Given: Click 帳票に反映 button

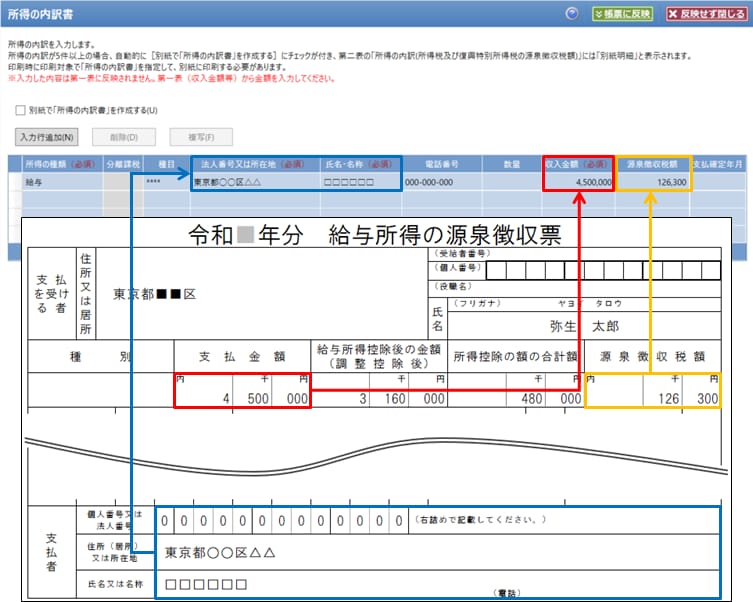Looking at the screenshot, I should point(621,14).
